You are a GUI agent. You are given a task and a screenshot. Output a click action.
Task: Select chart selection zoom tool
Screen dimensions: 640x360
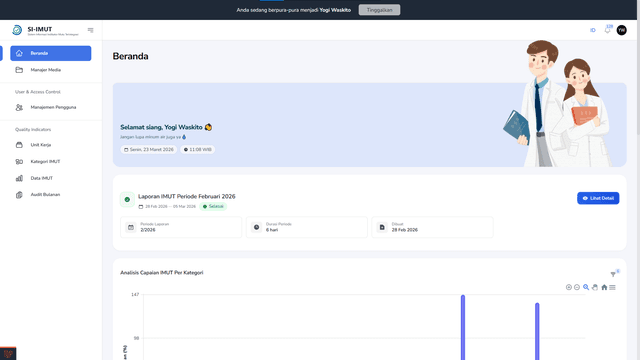(x=586, y=287)
